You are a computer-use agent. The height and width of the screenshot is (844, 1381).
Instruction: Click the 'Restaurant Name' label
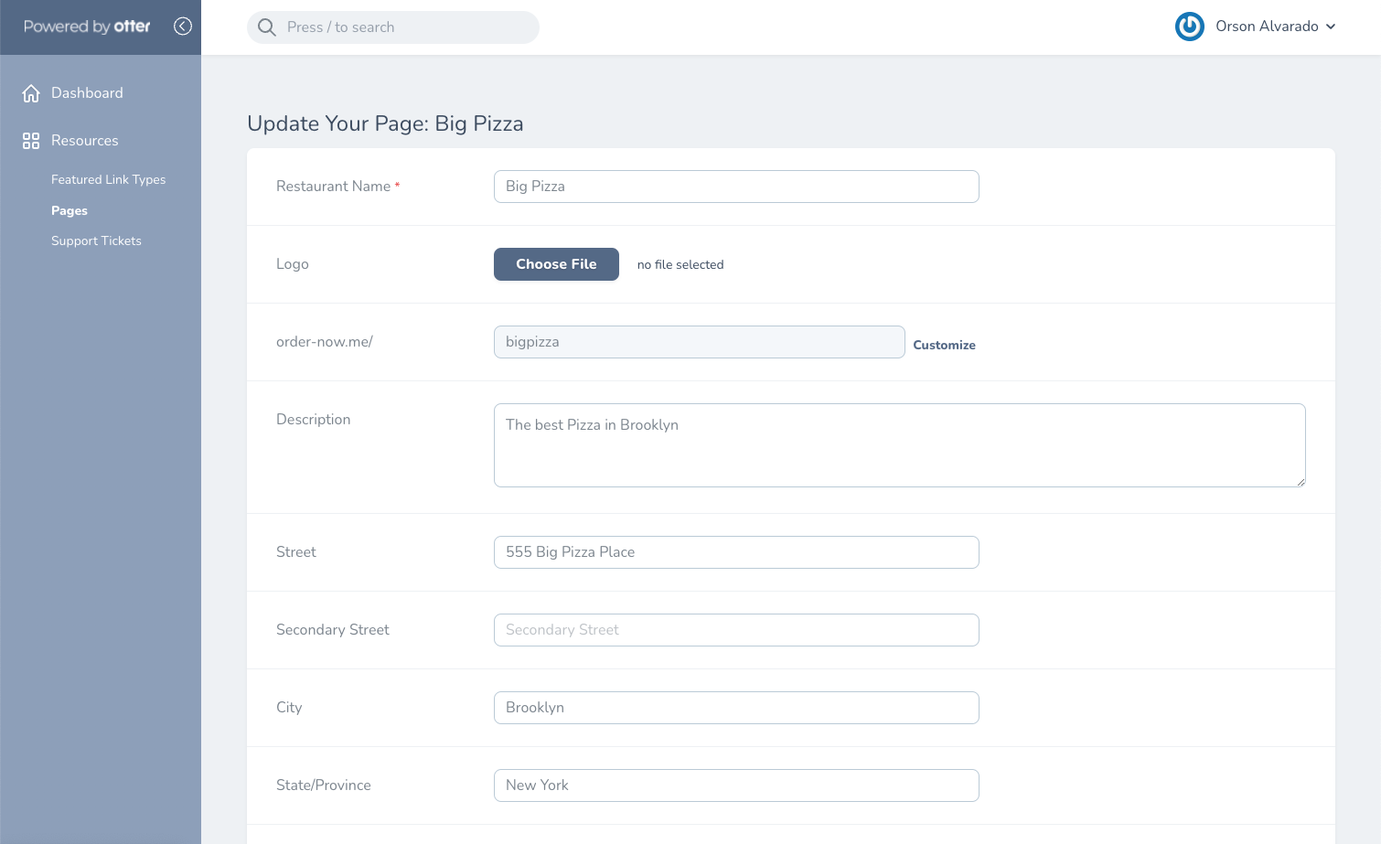click(x=333, y=186)
